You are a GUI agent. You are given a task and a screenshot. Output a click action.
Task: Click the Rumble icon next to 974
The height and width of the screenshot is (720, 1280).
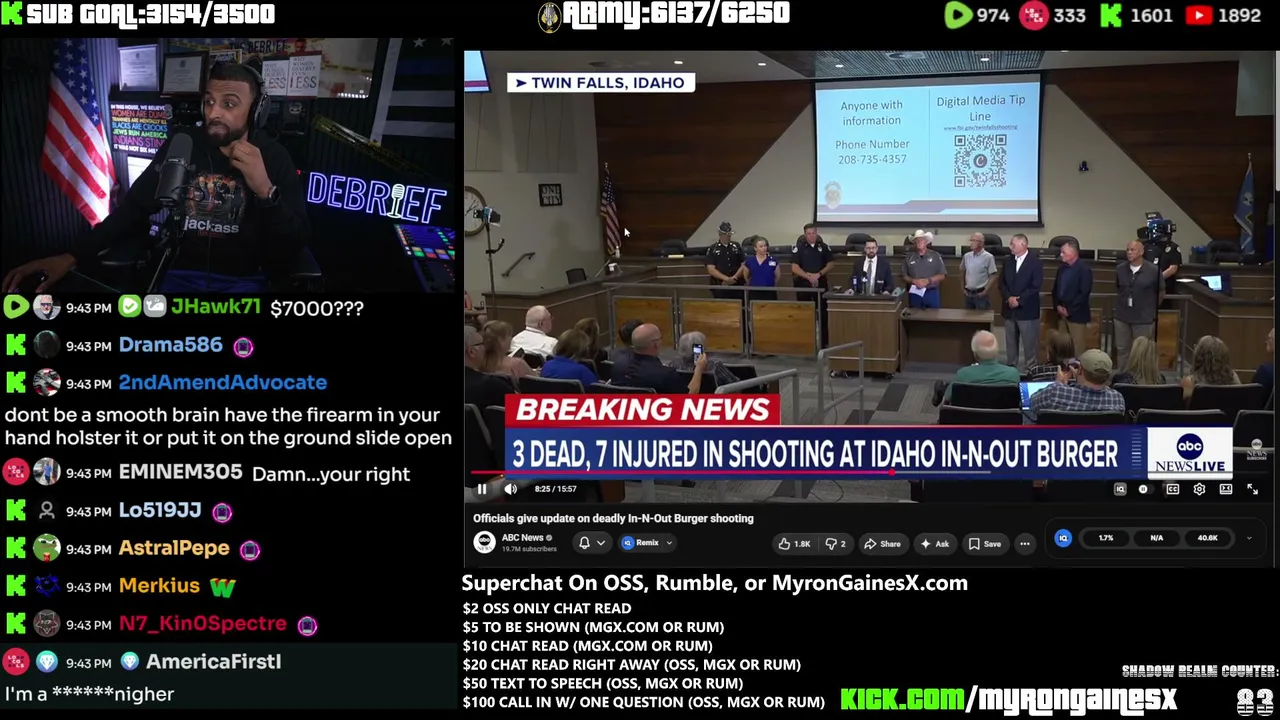[x=958, y=15]
